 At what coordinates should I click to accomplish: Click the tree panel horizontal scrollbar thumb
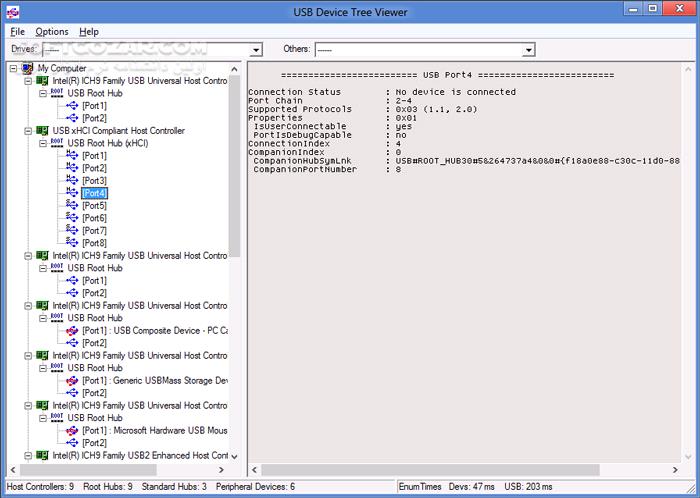[x=88, y=470]
